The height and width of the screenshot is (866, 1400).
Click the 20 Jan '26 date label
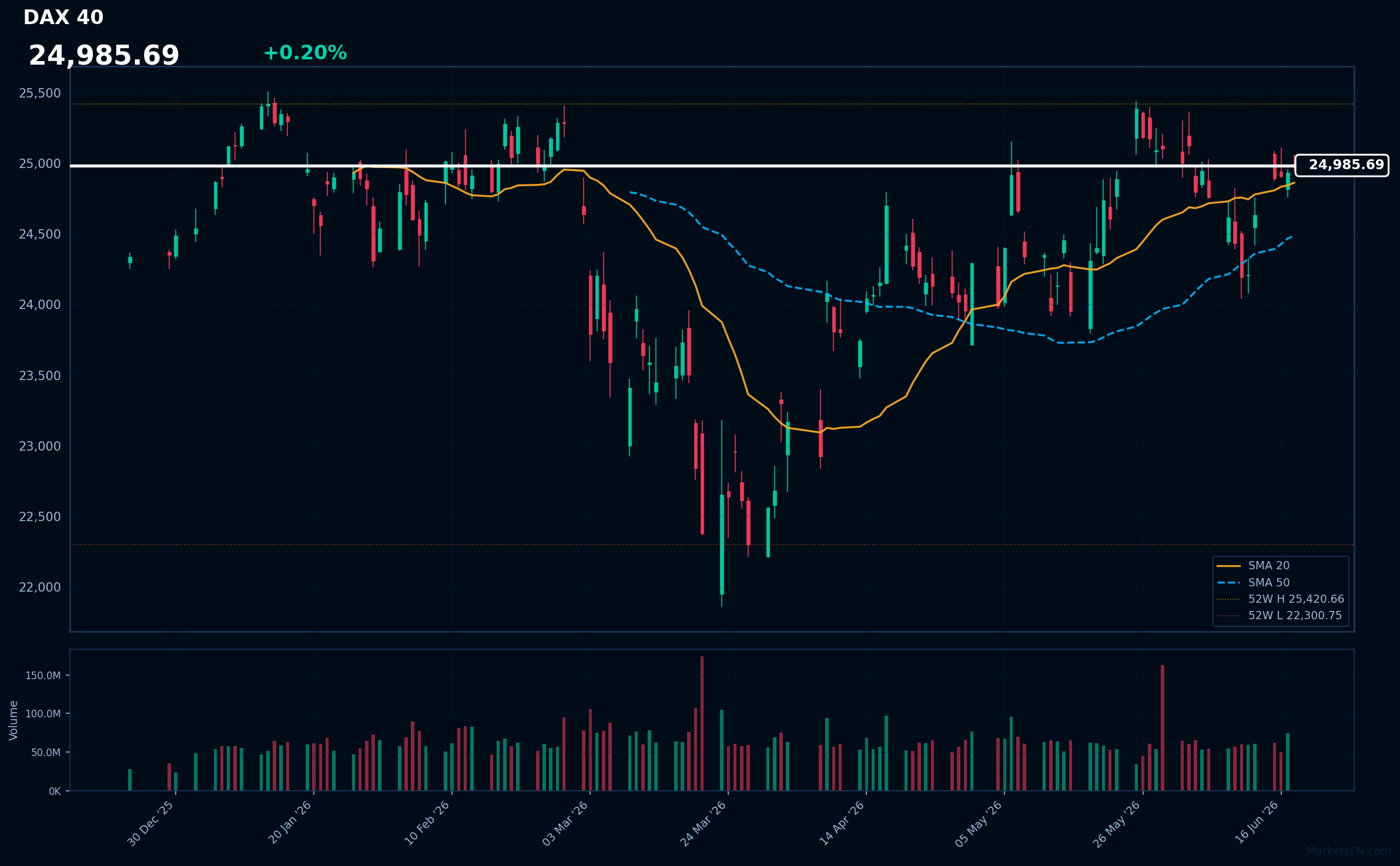click(290, 823)
